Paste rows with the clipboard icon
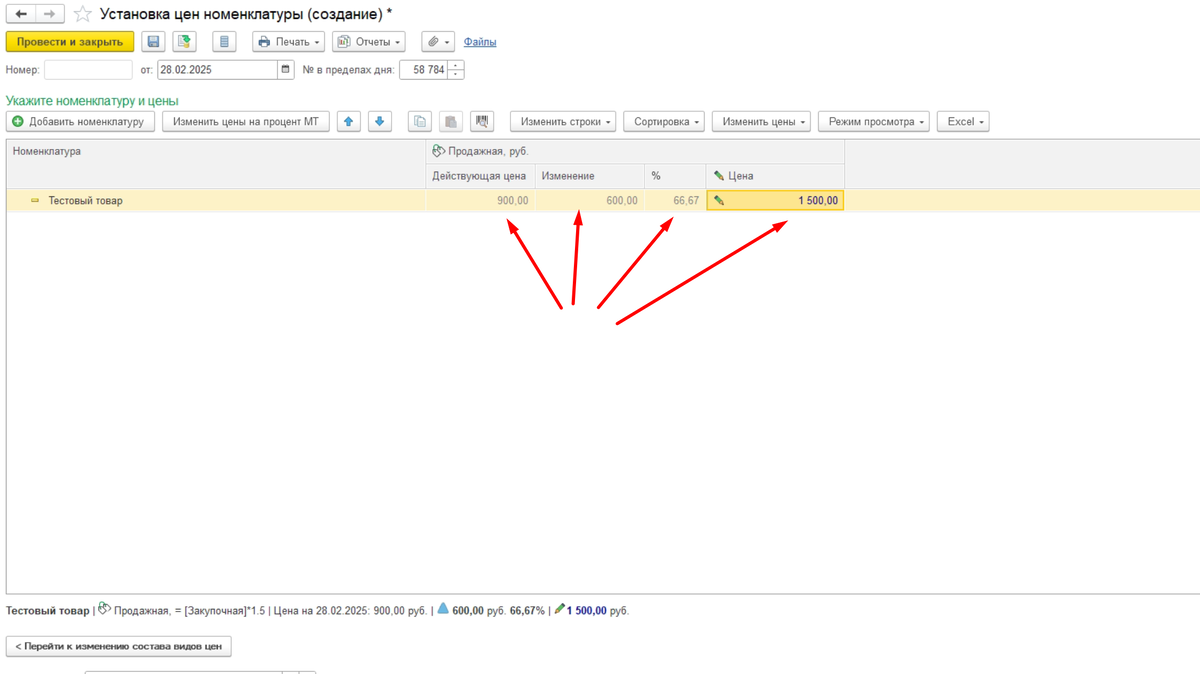Viewport: 1200px width, 674px height. [x=451, y=122]
